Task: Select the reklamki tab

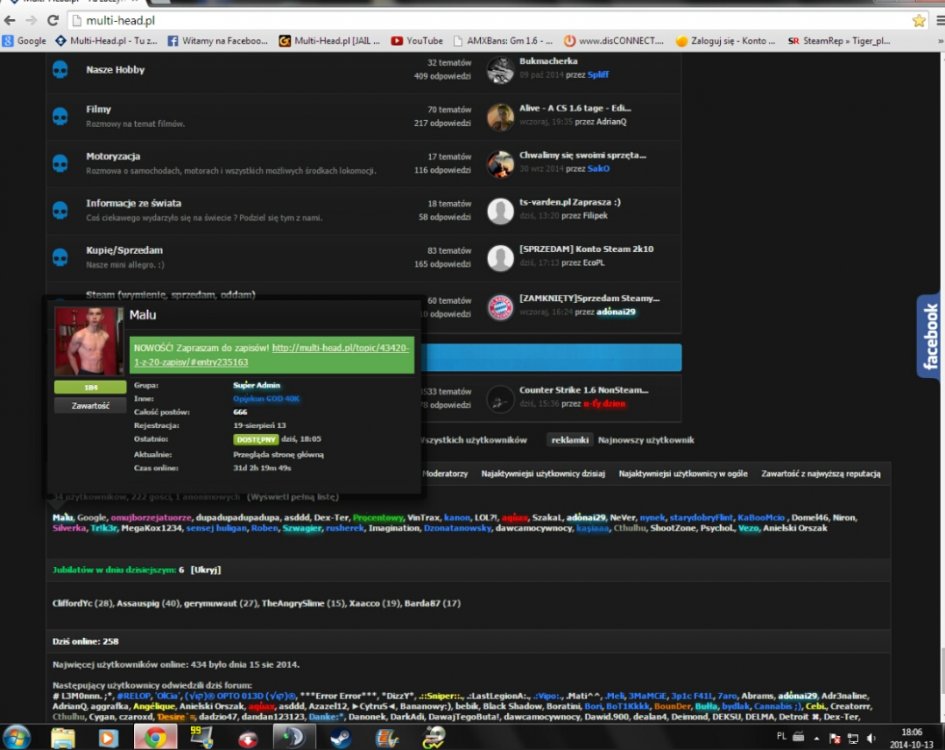Action: pos(570,440)
